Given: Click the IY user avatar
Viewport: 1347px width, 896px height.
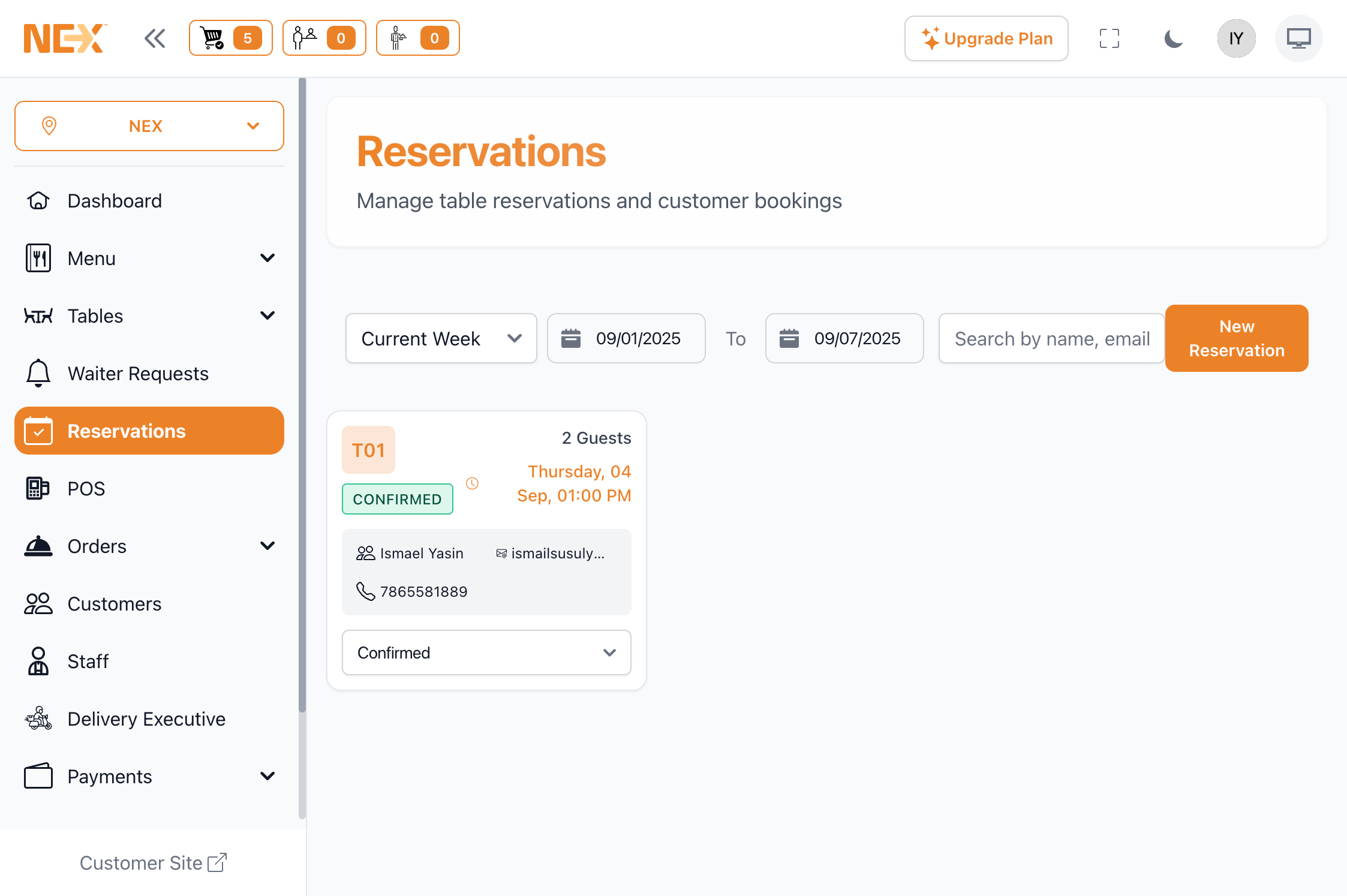Looking at the screenshot, I should [x=1235, y=38].
